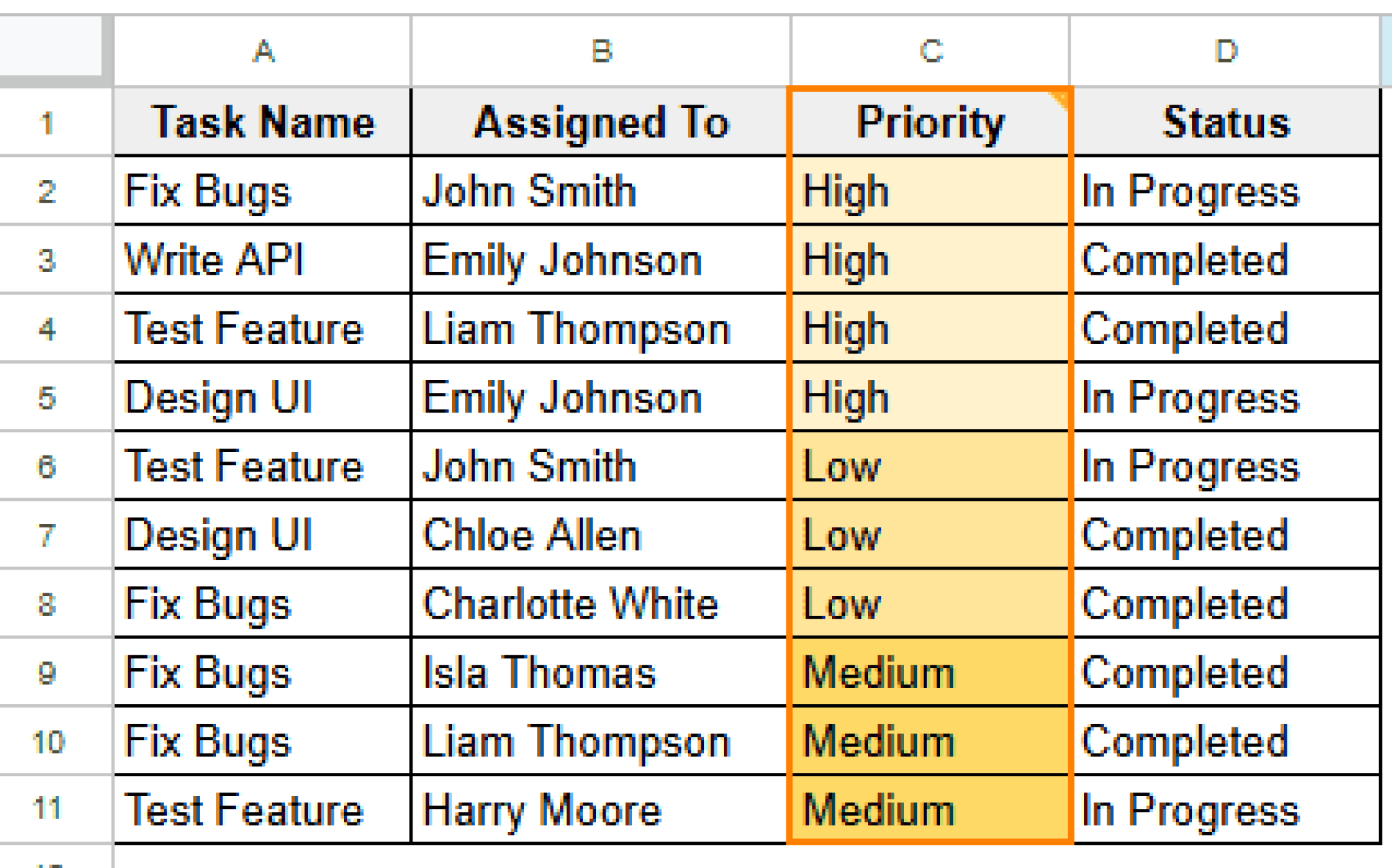Select the "Chloe Allen" cell
The height and width of the screenshot is (868, 1392).
(x=602, y=536)
